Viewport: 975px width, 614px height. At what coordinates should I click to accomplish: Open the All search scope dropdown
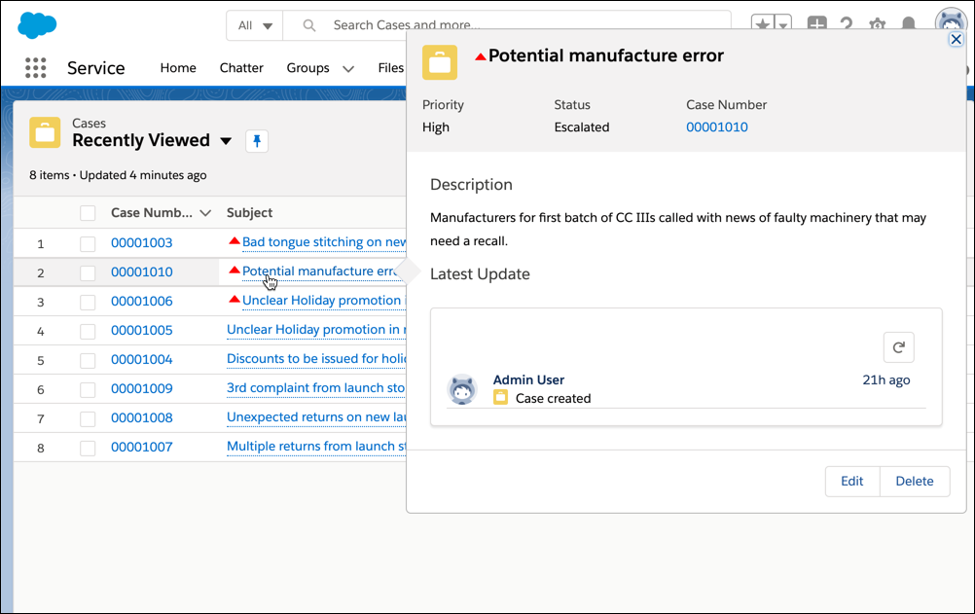[254, 25]
